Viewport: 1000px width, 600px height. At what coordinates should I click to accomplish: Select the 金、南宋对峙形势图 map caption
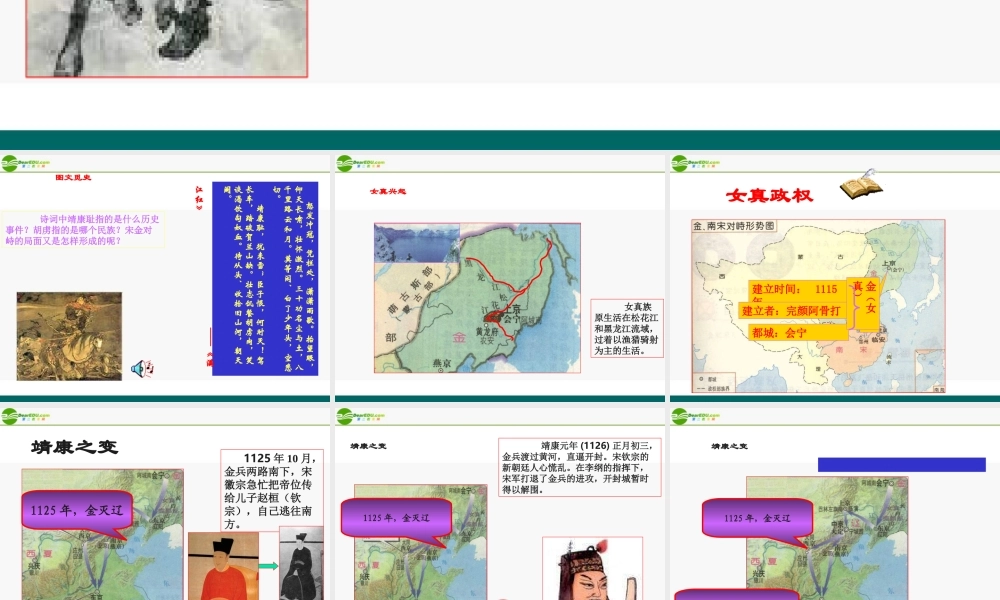734,226
